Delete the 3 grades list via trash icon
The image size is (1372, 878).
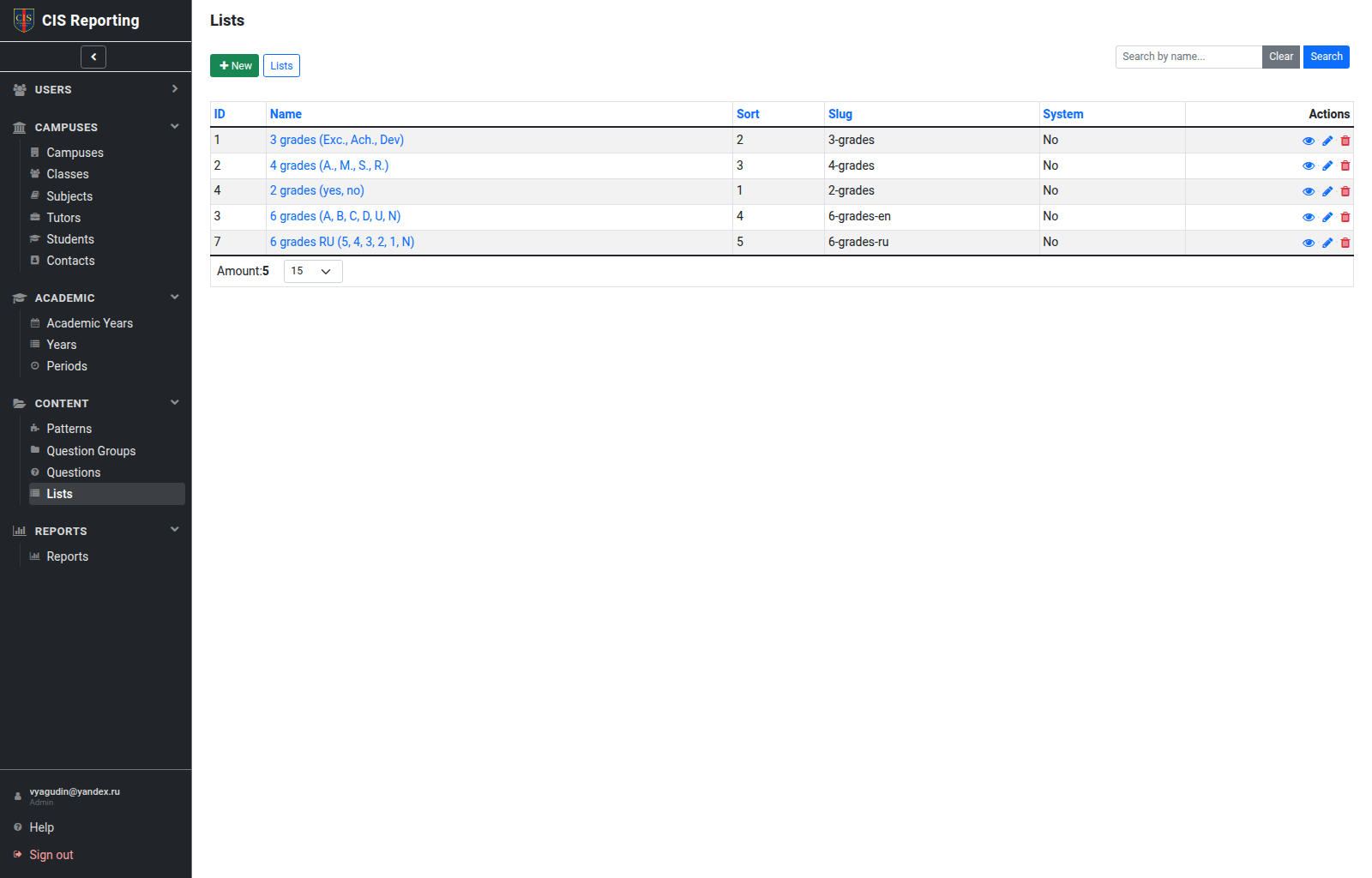coord(1345,141)
